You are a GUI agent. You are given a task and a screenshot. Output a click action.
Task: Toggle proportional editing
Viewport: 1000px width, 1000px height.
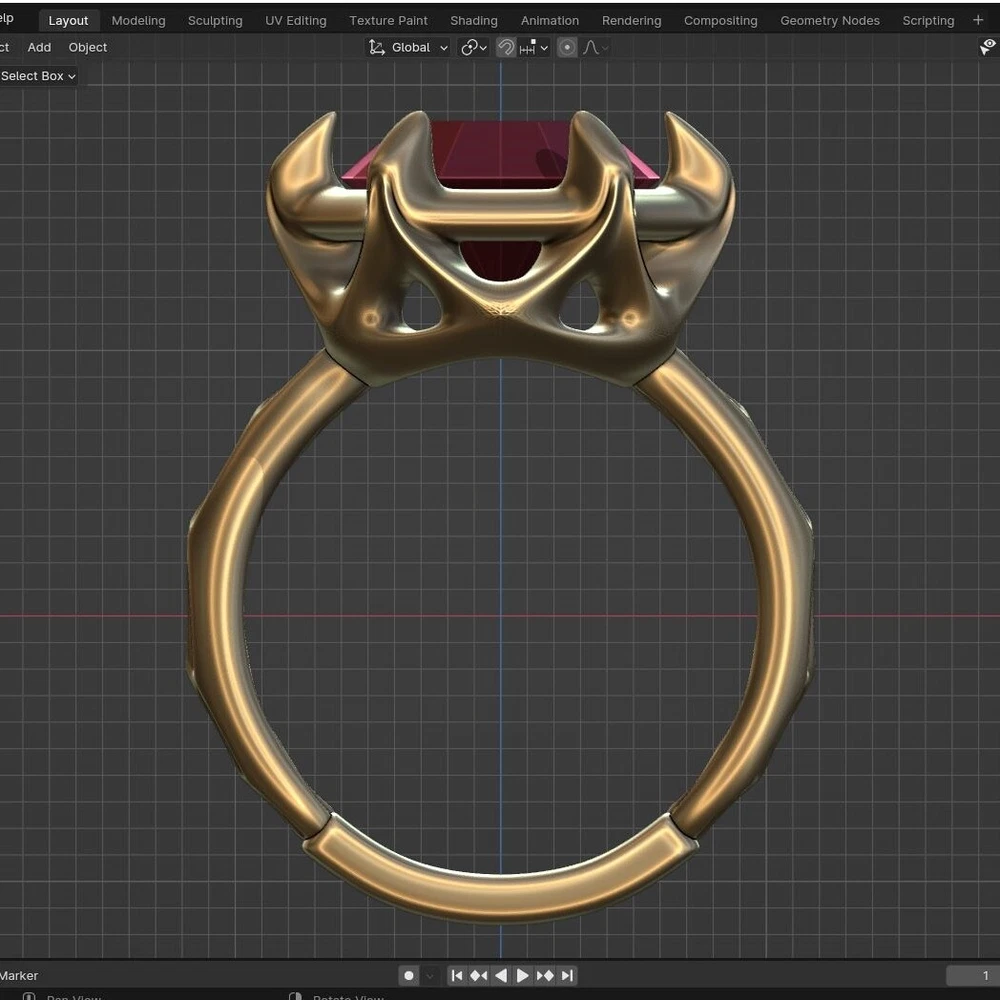pyautogui.click(x=567, y=47)
